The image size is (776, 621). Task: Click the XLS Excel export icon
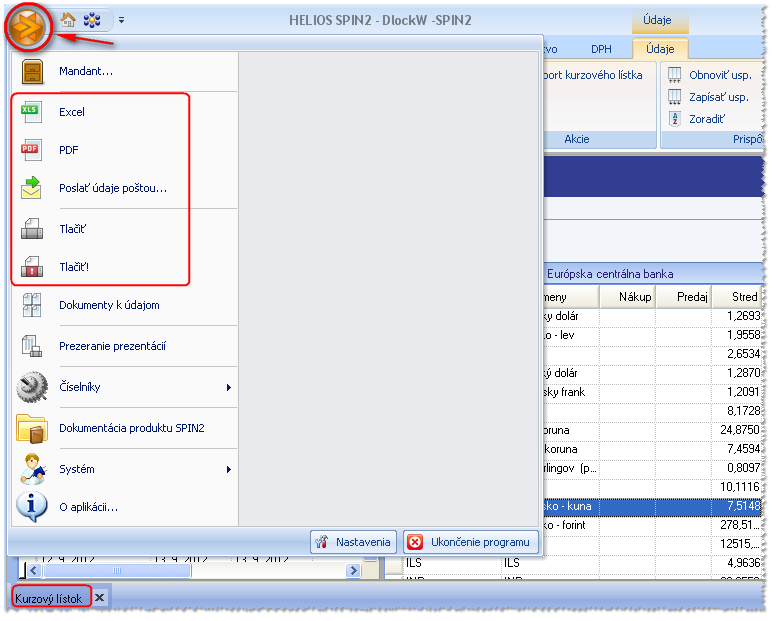[31, 112]
